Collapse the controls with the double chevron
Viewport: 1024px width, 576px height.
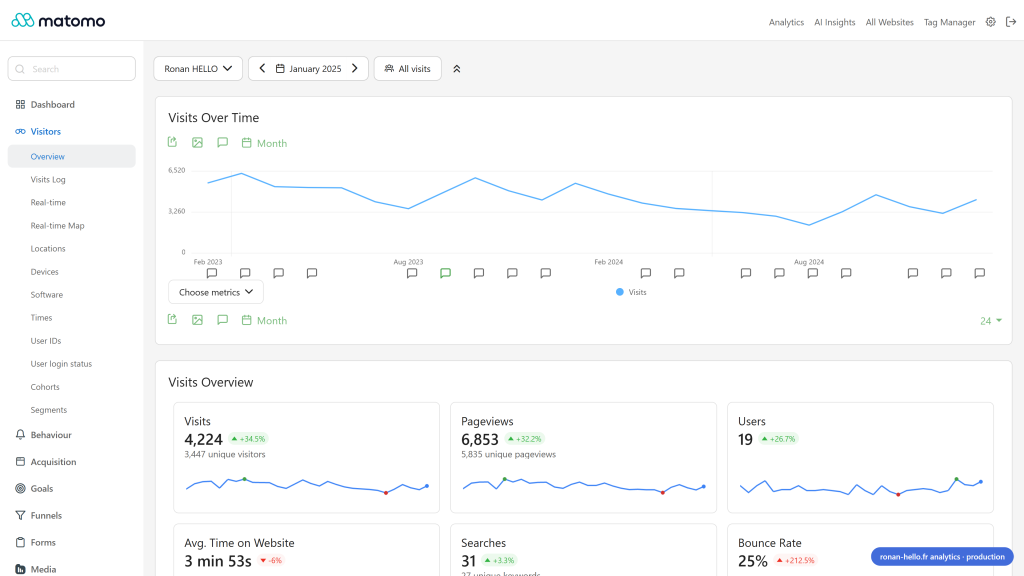point(456,69)
